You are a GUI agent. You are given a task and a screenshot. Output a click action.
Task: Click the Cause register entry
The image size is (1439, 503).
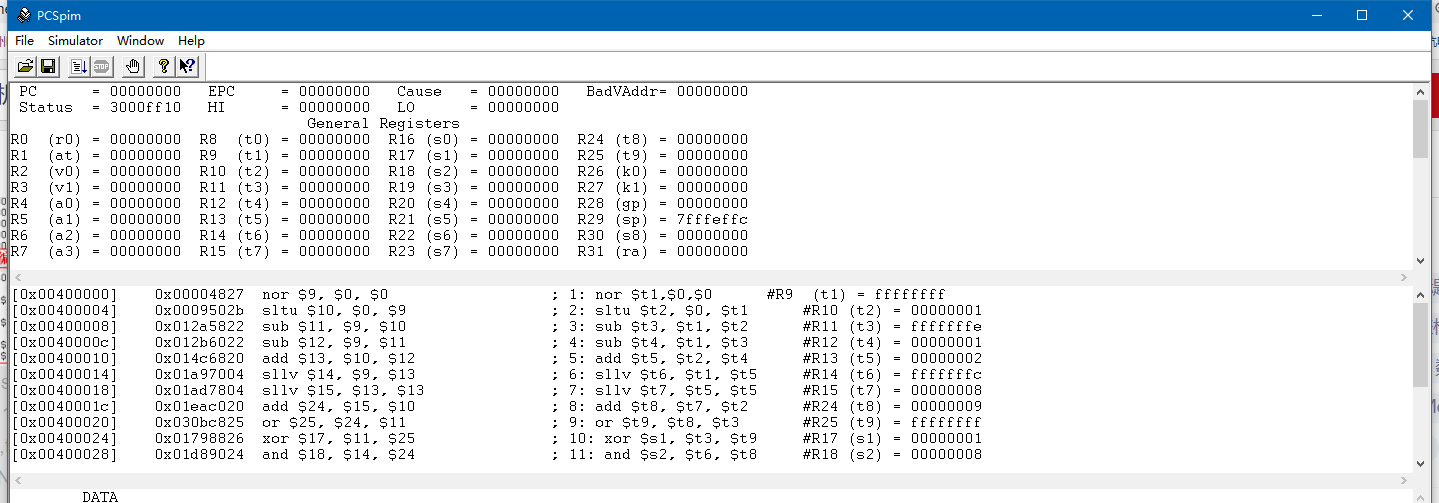(x=478, y=91)
